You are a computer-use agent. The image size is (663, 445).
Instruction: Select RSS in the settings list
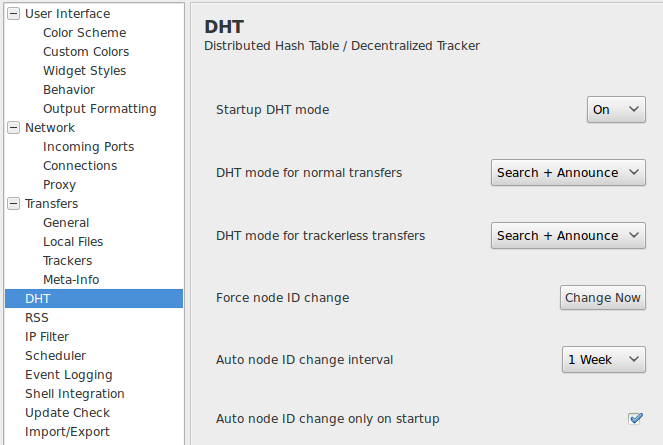[x=37, y=318]
